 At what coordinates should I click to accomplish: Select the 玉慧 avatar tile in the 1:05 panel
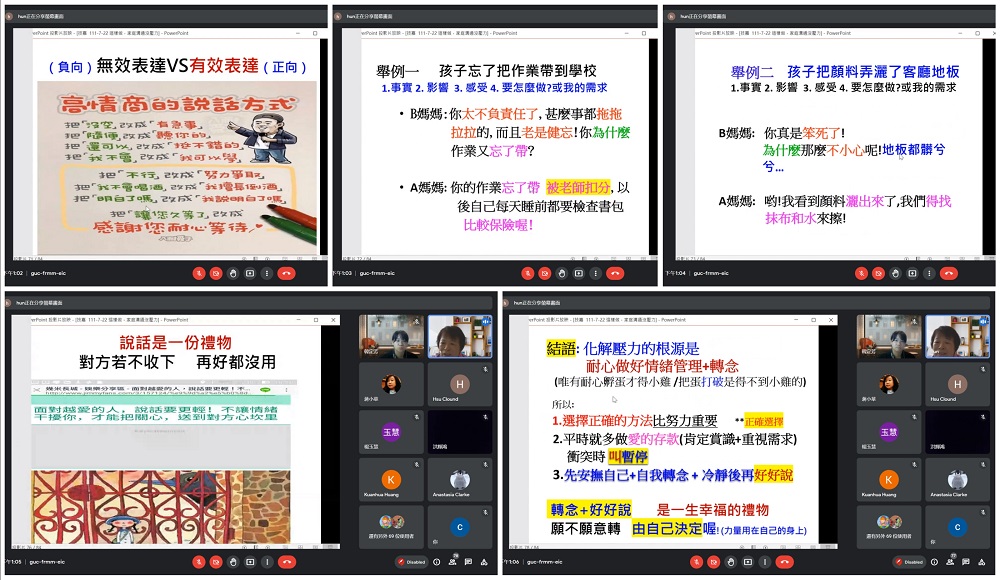(391, 431)
